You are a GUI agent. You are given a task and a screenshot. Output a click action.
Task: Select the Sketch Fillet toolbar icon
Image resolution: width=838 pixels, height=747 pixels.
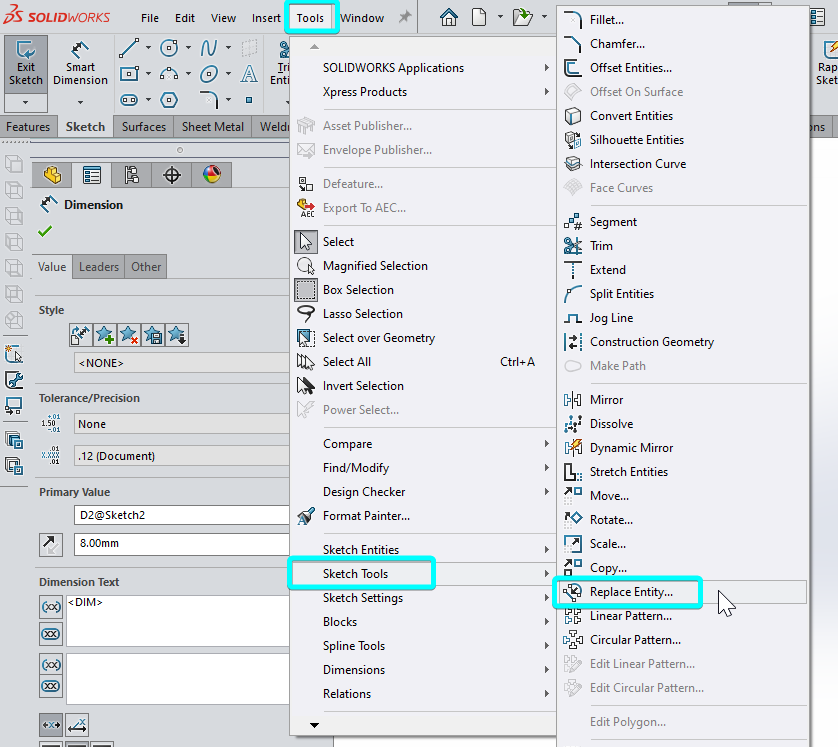click(210, 100)
